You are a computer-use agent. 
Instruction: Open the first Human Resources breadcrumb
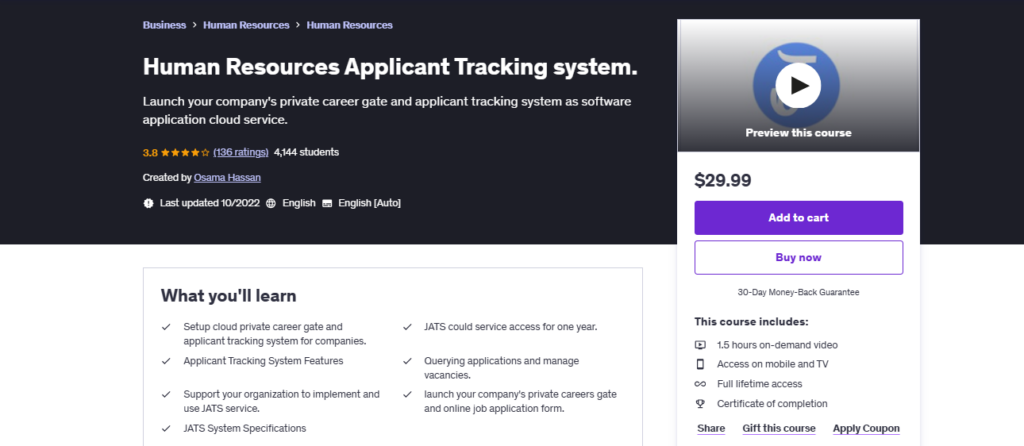coord(246,25)
